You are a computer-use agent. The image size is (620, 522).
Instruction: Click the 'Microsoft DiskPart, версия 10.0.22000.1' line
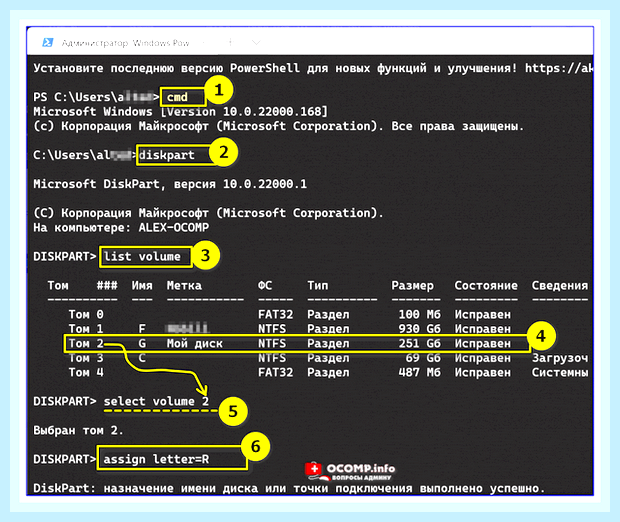tap(170, 184)
